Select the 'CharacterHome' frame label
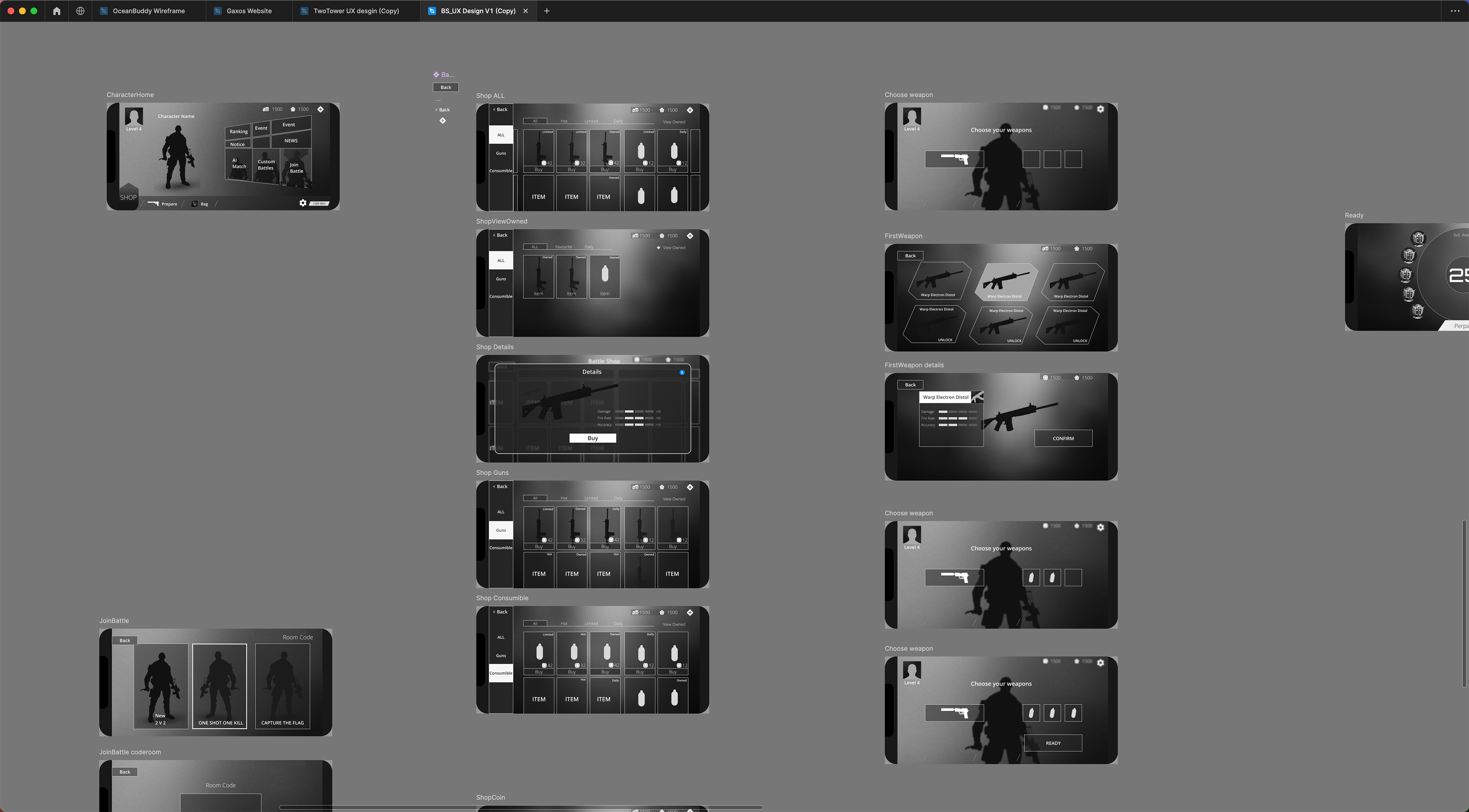Viewport: 1469px width, 812px height. (130, 94)
